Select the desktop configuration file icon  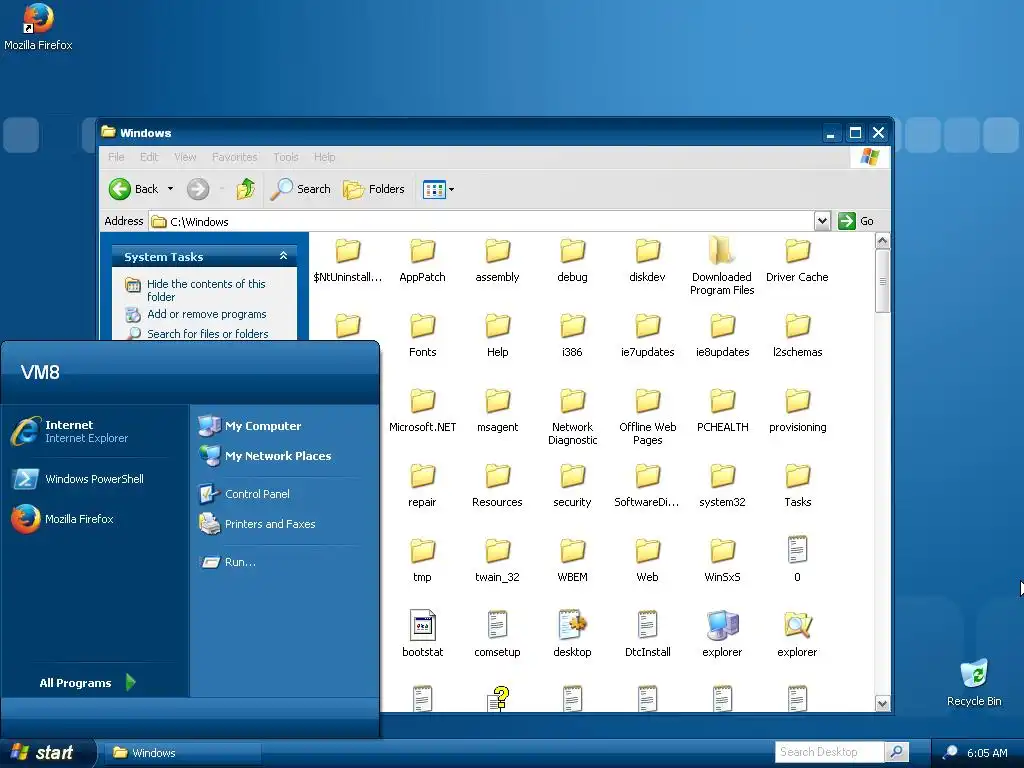point(573,625)
